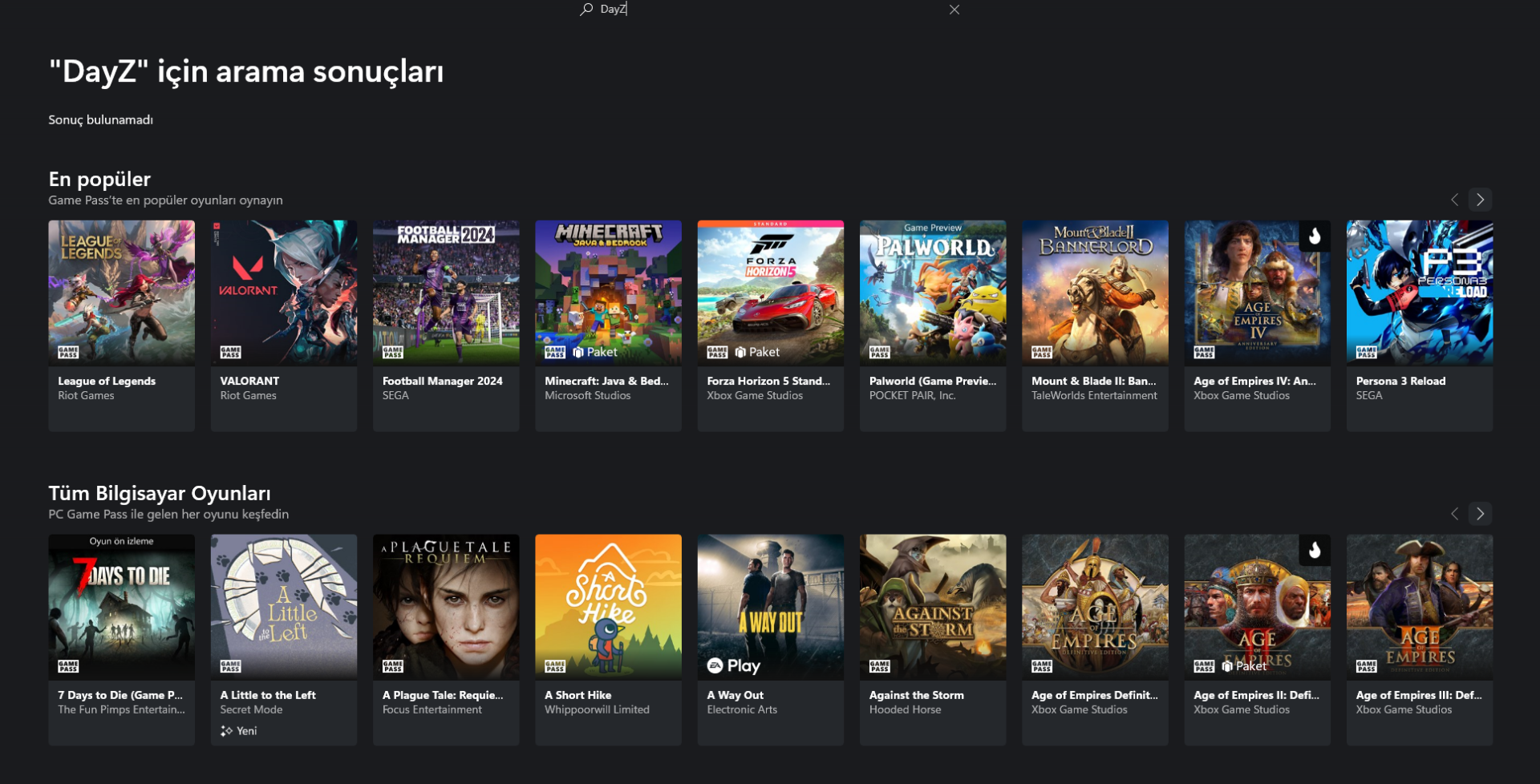Click Game Pass badge on Age of Empires III
This screenshot has height=784, width=1540.
pyautogui.click(x=1367, y=666)
